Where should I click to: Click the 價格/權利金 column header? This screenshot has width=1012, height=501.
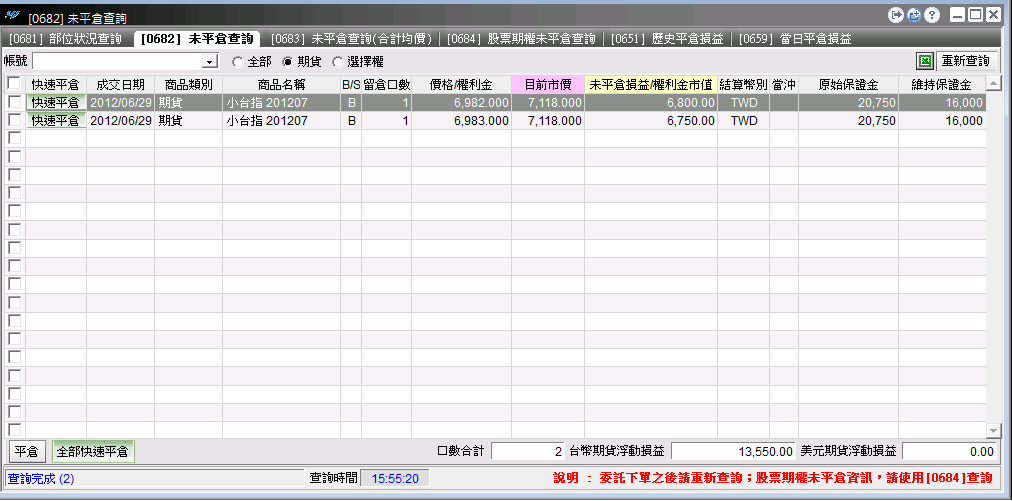point(461,84)
